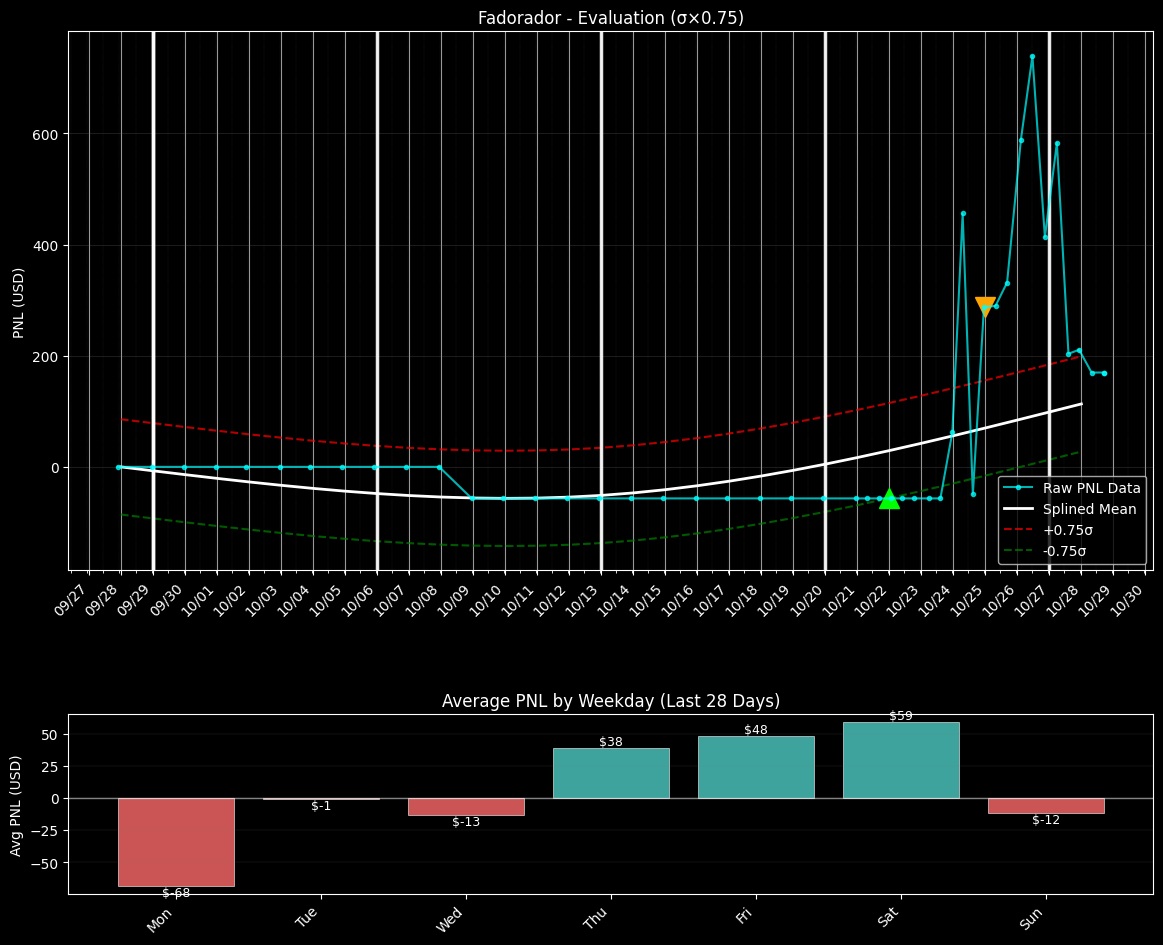Click the 10/30 x-axis date label
Screen dimensions: 1163x945
point(1136,603)
